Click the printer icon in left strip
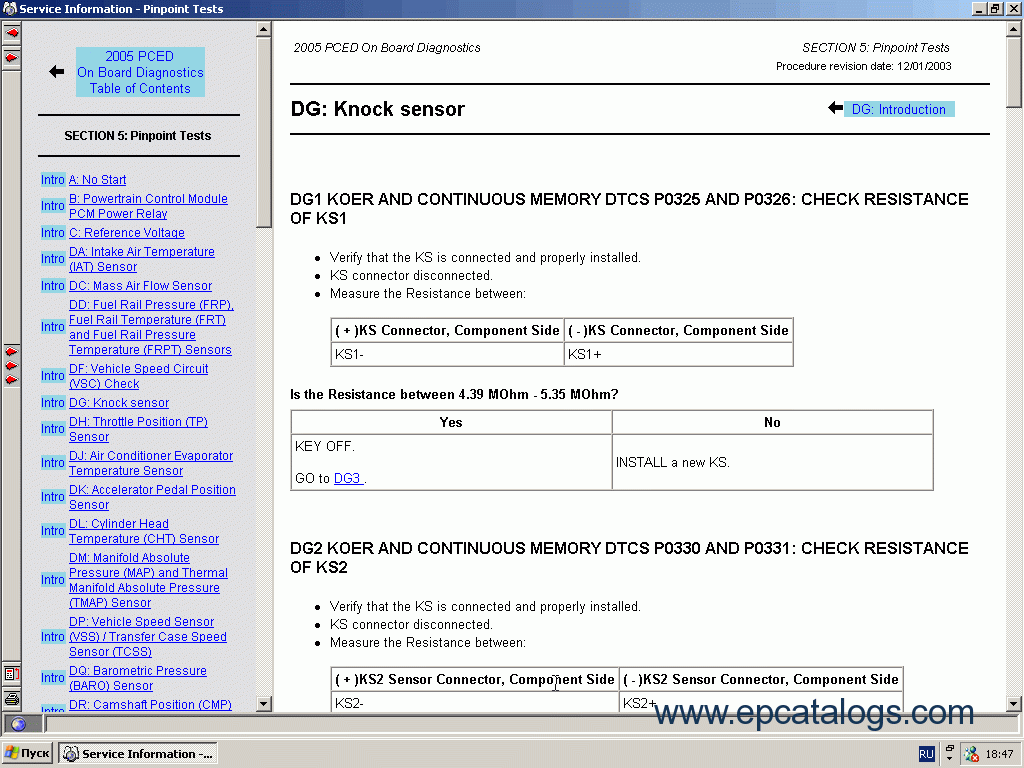The image size is (1024, 768). click(x=11, y=698)
